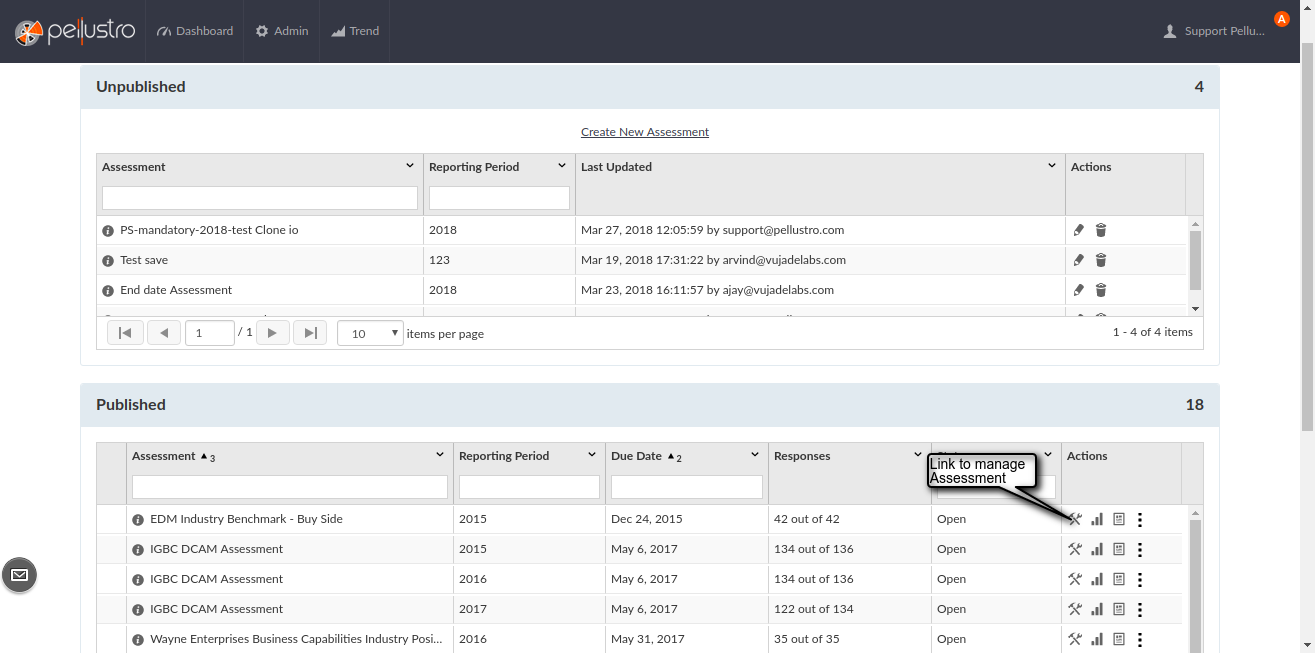Open report for Wayne Enterprises assessment
Image resolution: width=1315 pixels, height=653 pixels.
(1119, 639)
